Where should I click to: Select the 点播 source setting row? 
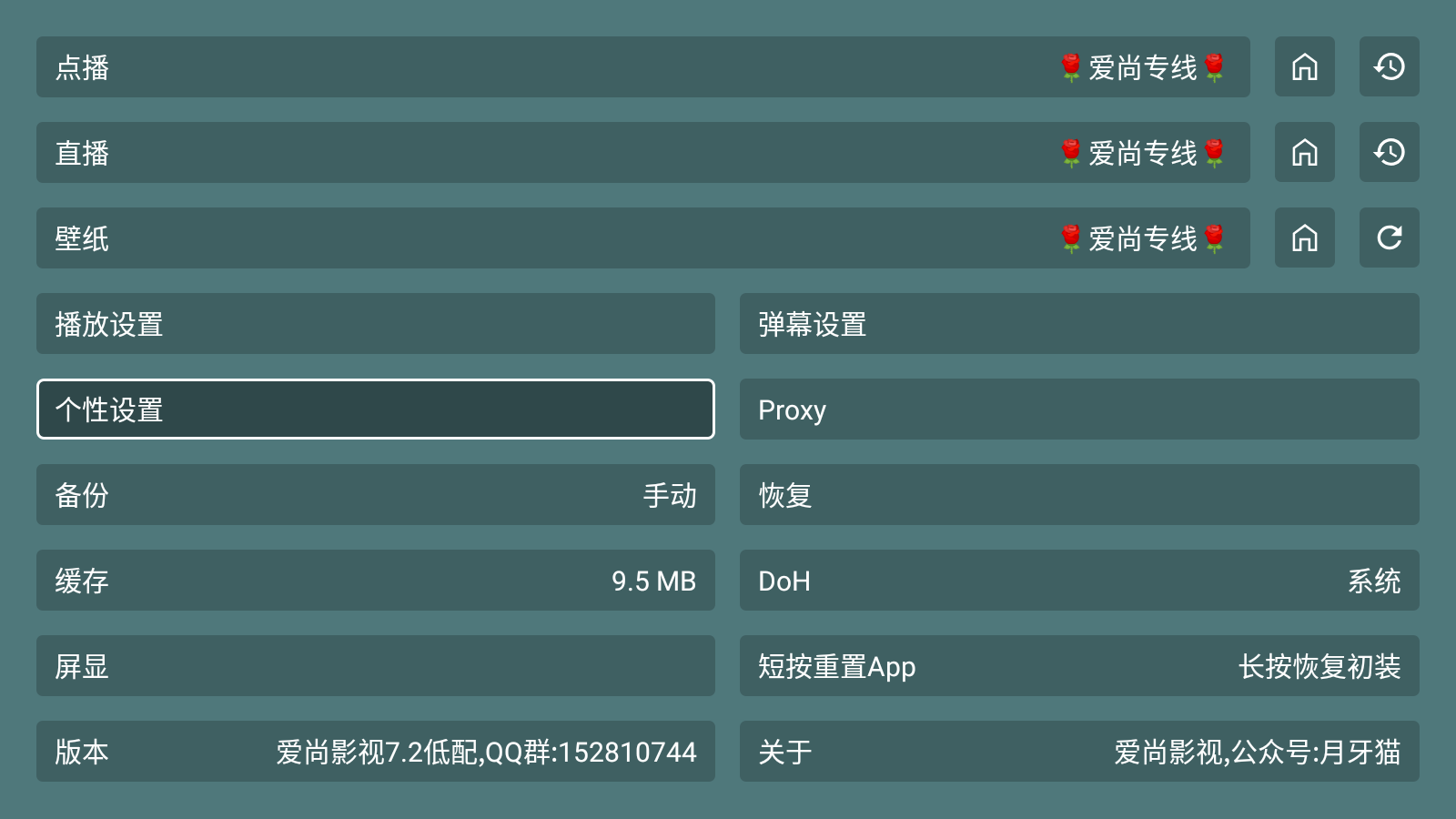tap(642, 66)
